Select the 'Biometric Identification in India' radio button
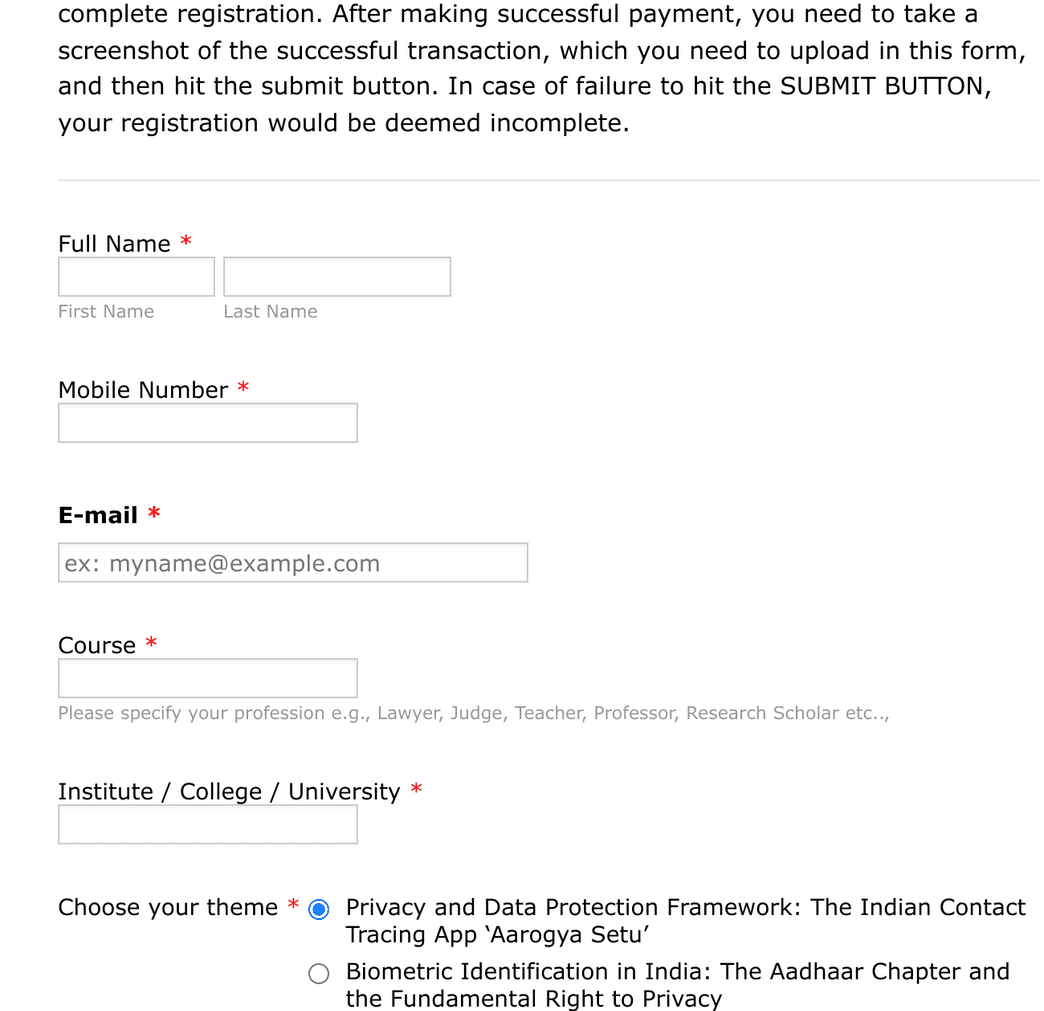 click(x=318, y=973)
